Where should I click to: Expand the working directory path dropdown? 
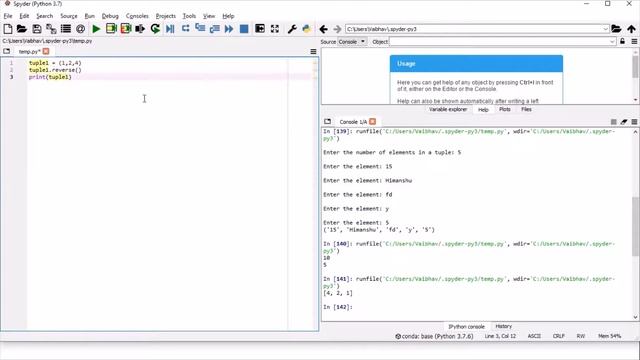pyautogui.click(x=605, y=29)
